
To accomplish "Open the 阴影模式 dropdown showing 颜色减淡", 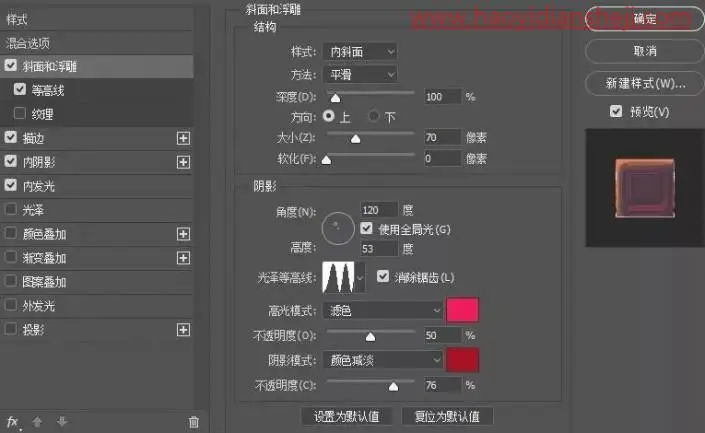I will pyautogui.click(x=383, y=360).
